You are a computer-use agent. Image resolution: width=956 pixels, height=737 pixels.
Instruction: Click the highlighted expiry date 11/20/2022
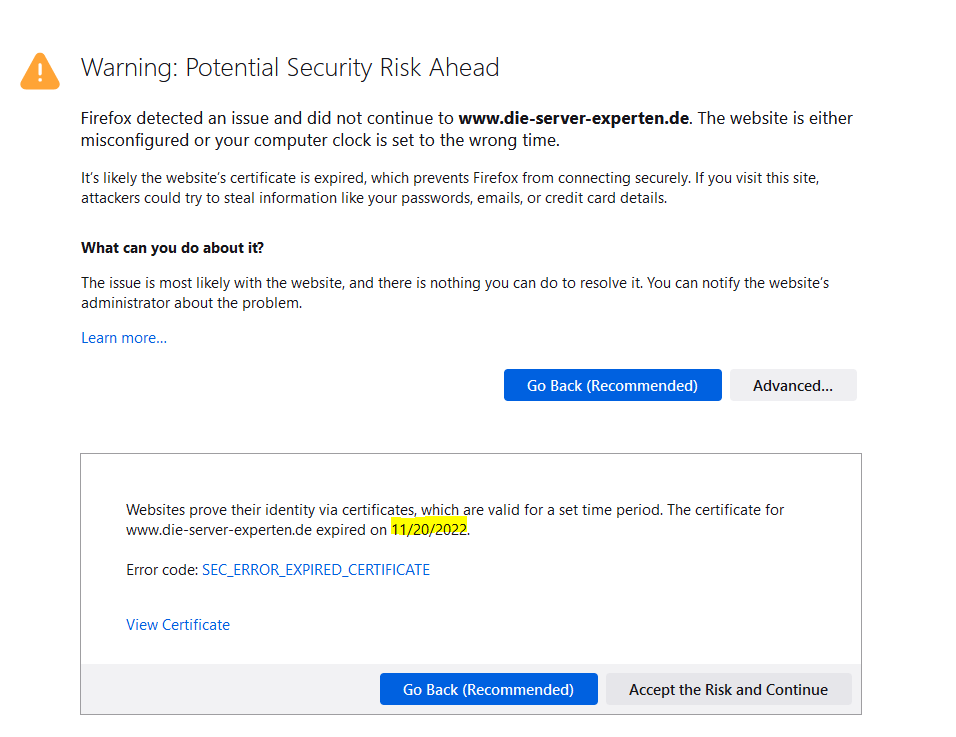[x=429, y=530]
